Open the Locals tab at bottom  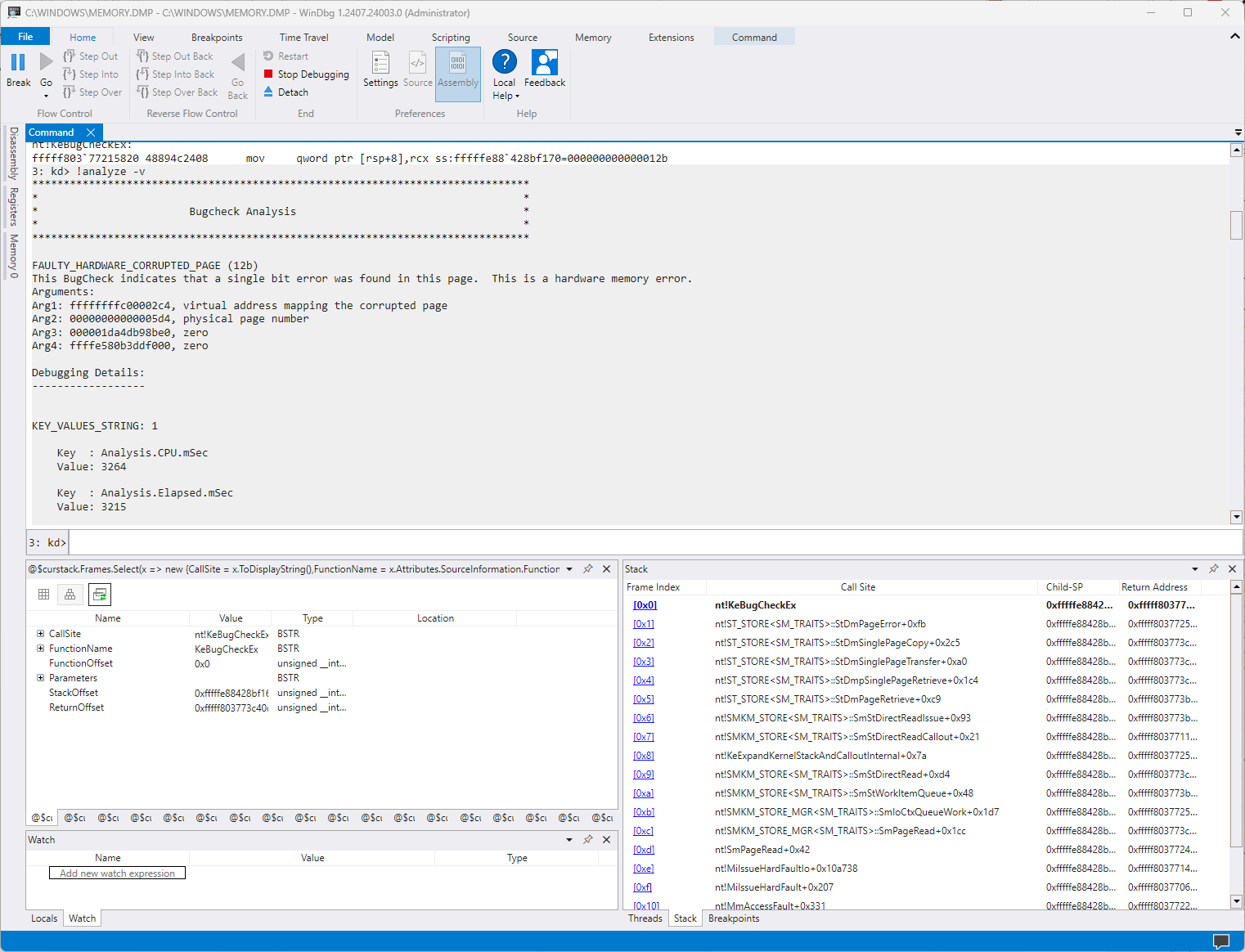pos(44,918)
